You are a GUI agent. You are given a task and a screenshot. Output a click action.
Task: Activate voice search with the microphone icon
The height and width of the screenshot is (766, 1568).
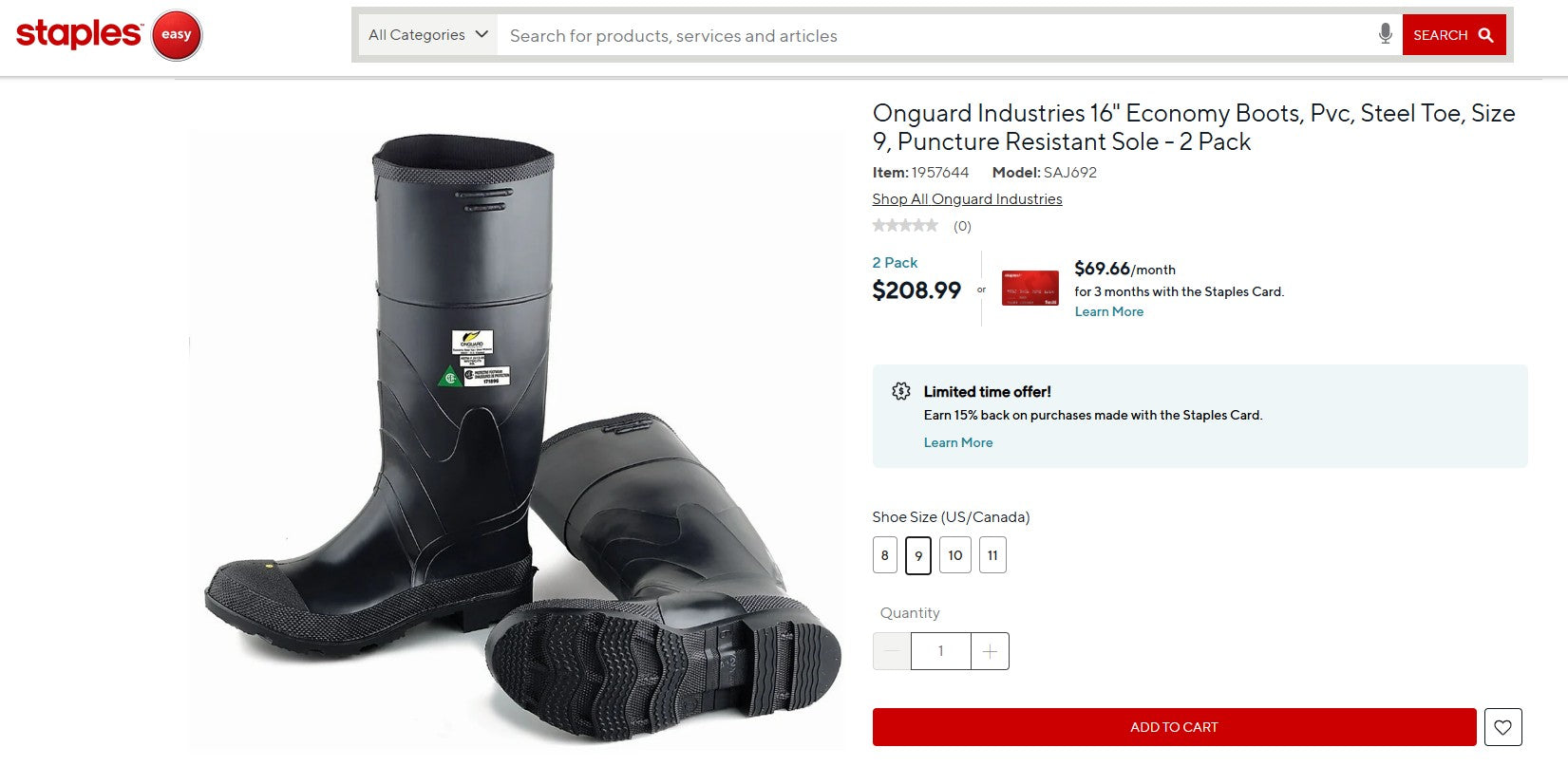click(1386, 33)
